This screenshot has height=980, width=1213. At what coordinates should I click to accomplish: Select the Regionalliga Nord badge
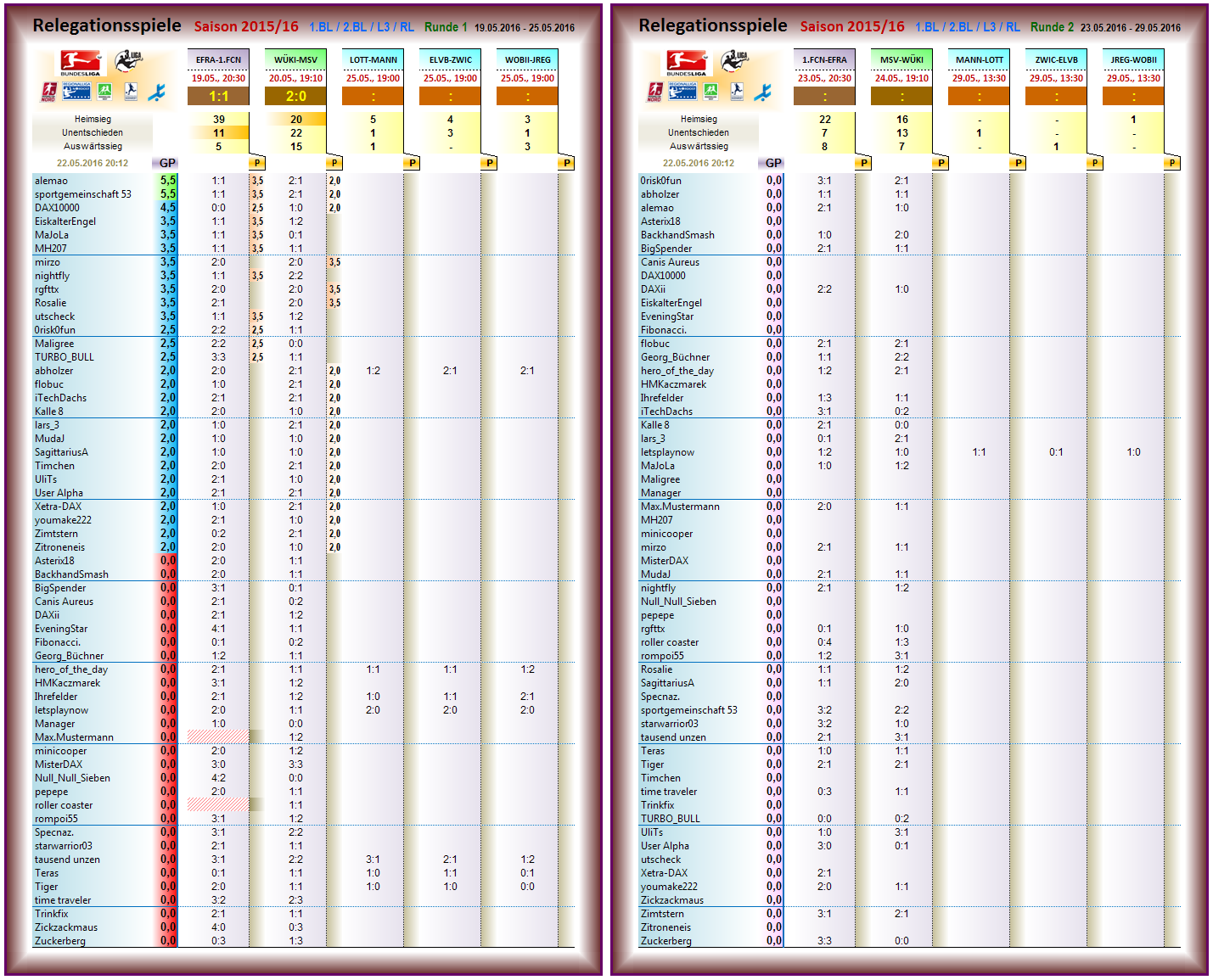click(x=48, y=92)
